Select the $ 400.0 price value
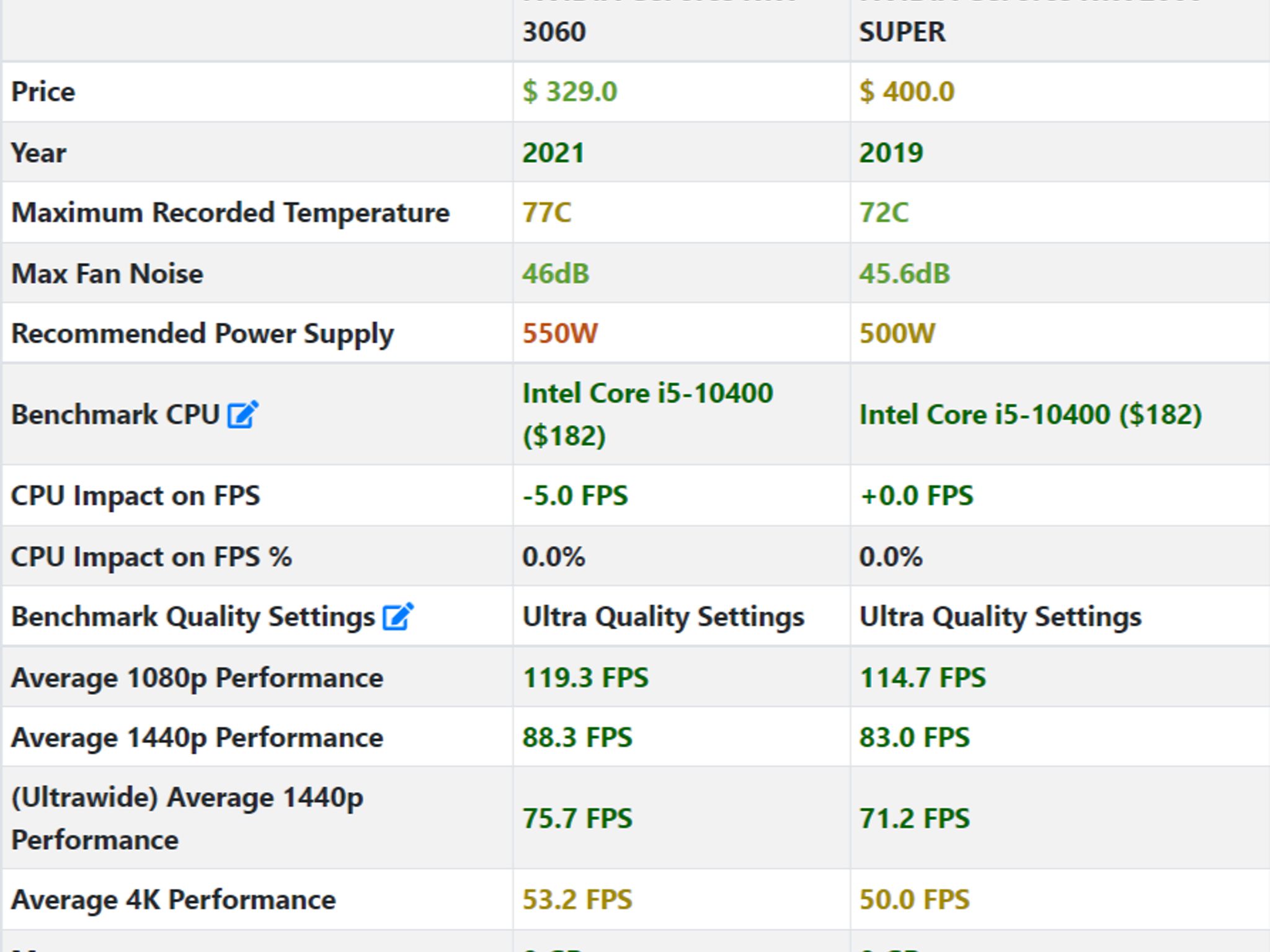The height and width of the screenshot is (952, 1270). (x=907, y=92)
